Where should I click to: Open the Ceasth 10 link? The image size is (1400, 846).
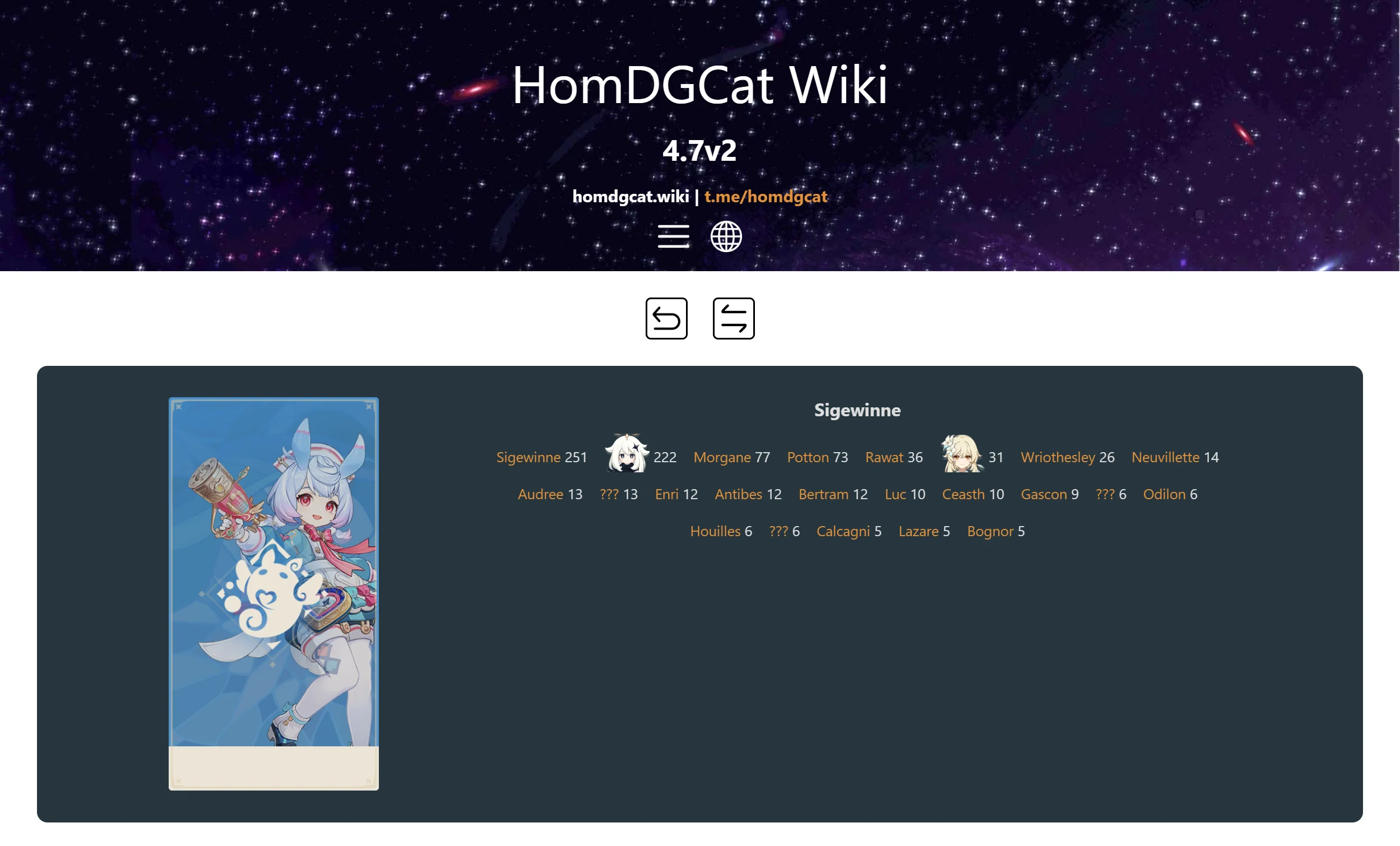[x=973, y=494]
